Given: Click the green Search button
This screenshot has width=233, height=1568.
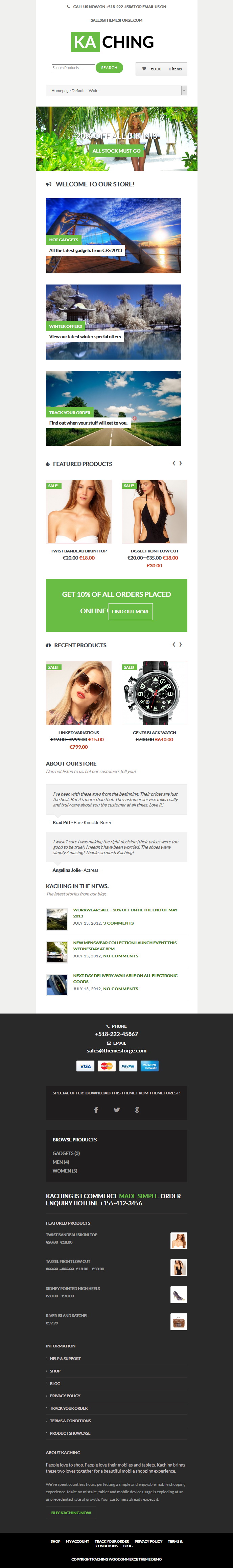Looking at the screenshot, I should point(109,68).
